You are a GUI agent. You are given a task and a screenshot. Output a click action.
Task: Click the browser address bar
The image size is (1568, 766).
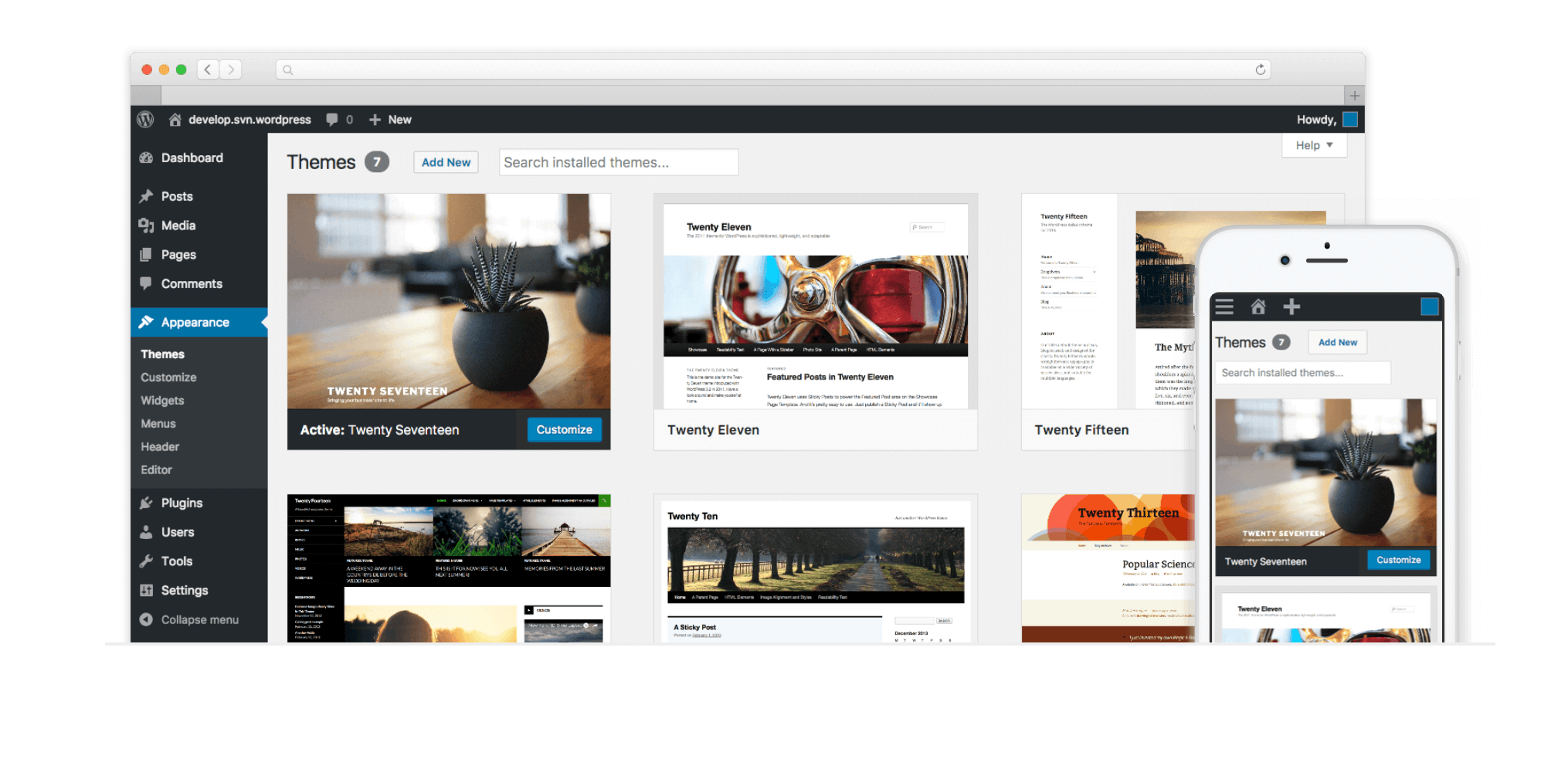(x=773, y=69)
